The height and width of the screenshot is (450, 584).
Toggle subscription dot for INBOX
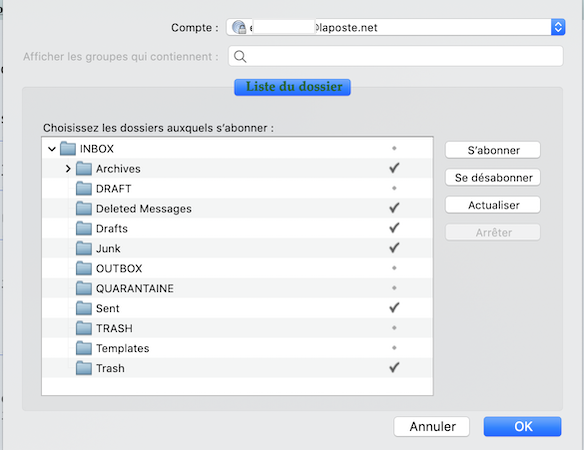pos(394,148)
